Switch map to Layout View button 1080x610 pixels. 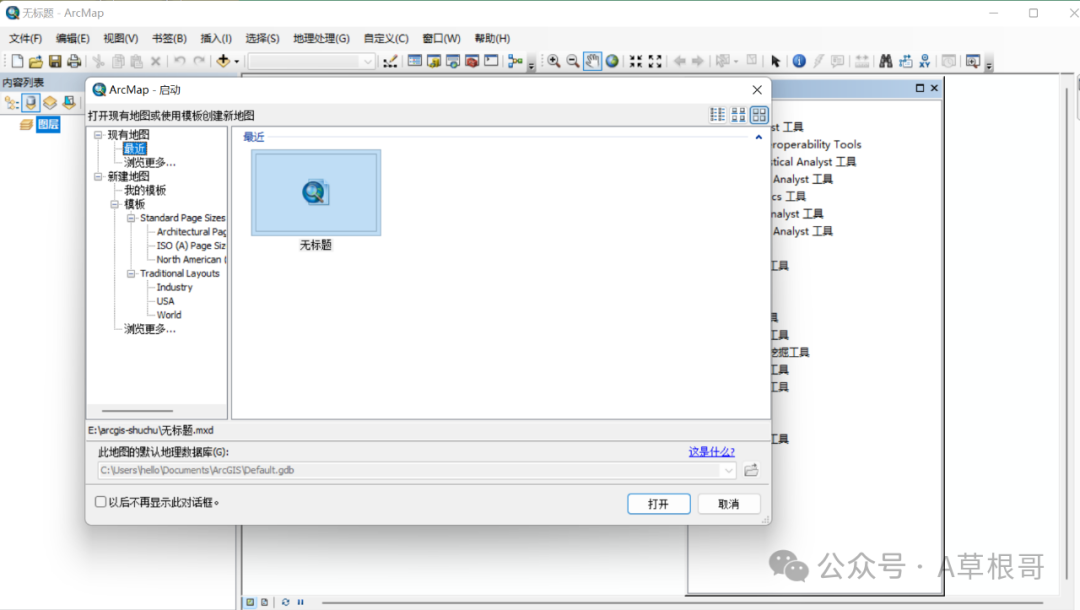point(264,602)
